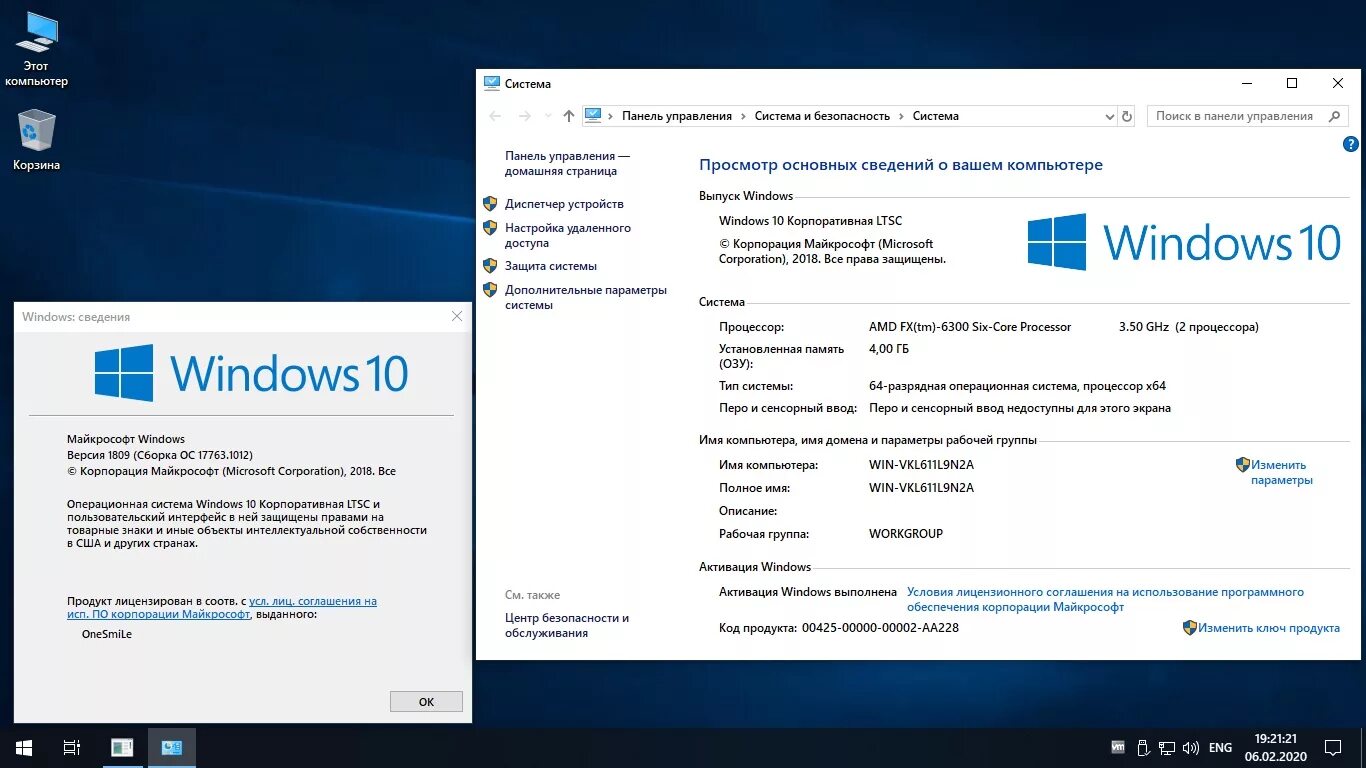Minimize the Система window
1366x768 pixels.
[x=1246, y=83]
